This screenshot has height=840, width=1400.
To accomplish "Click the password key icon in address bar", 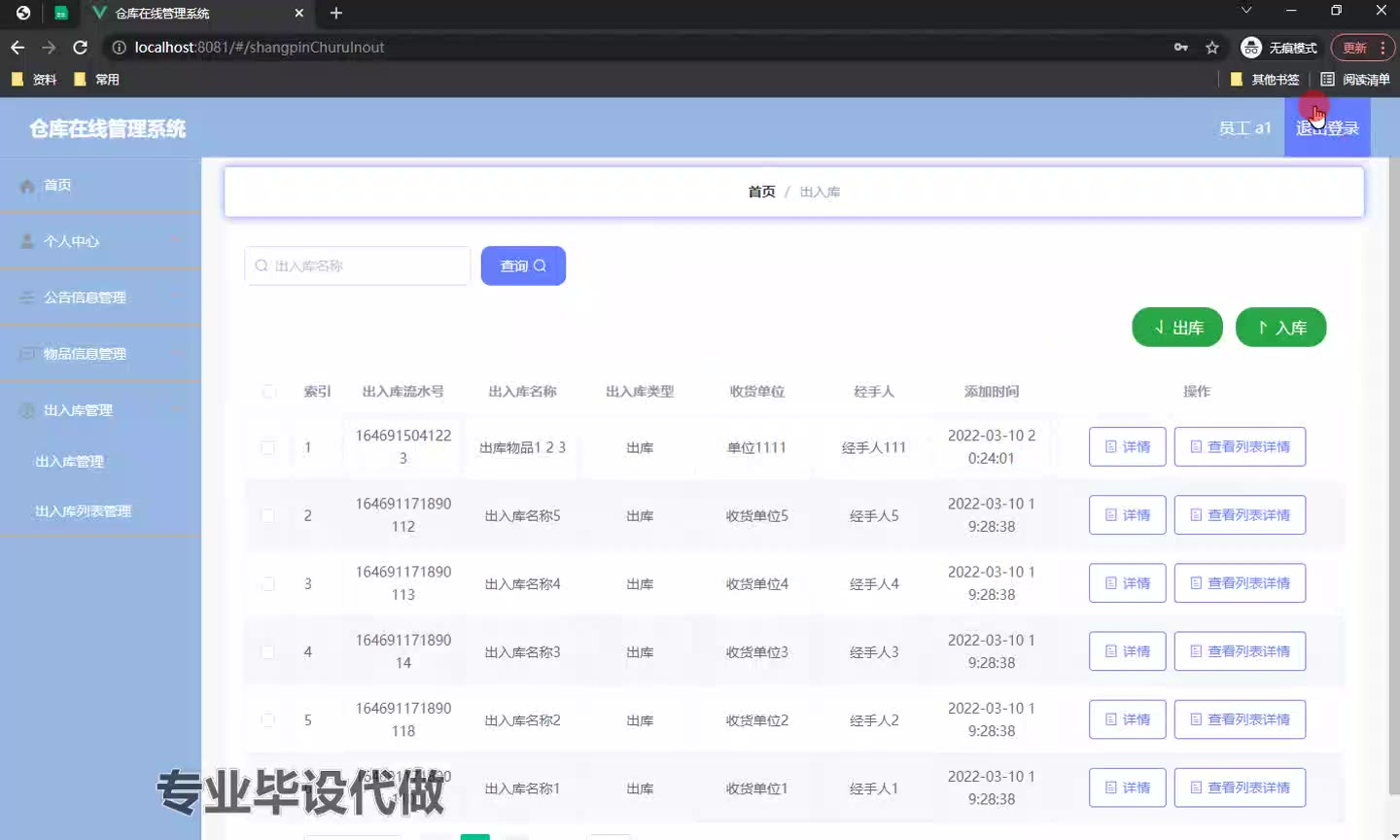I will coord(1181,48).
